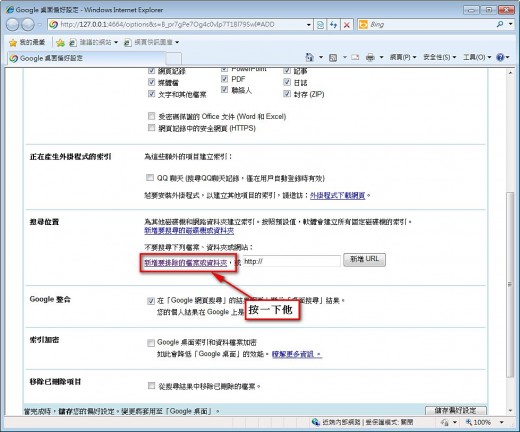Expand the address bar history dropdown arrow
Viewport: 520px width, 432px height.
(x=309, y=25)
